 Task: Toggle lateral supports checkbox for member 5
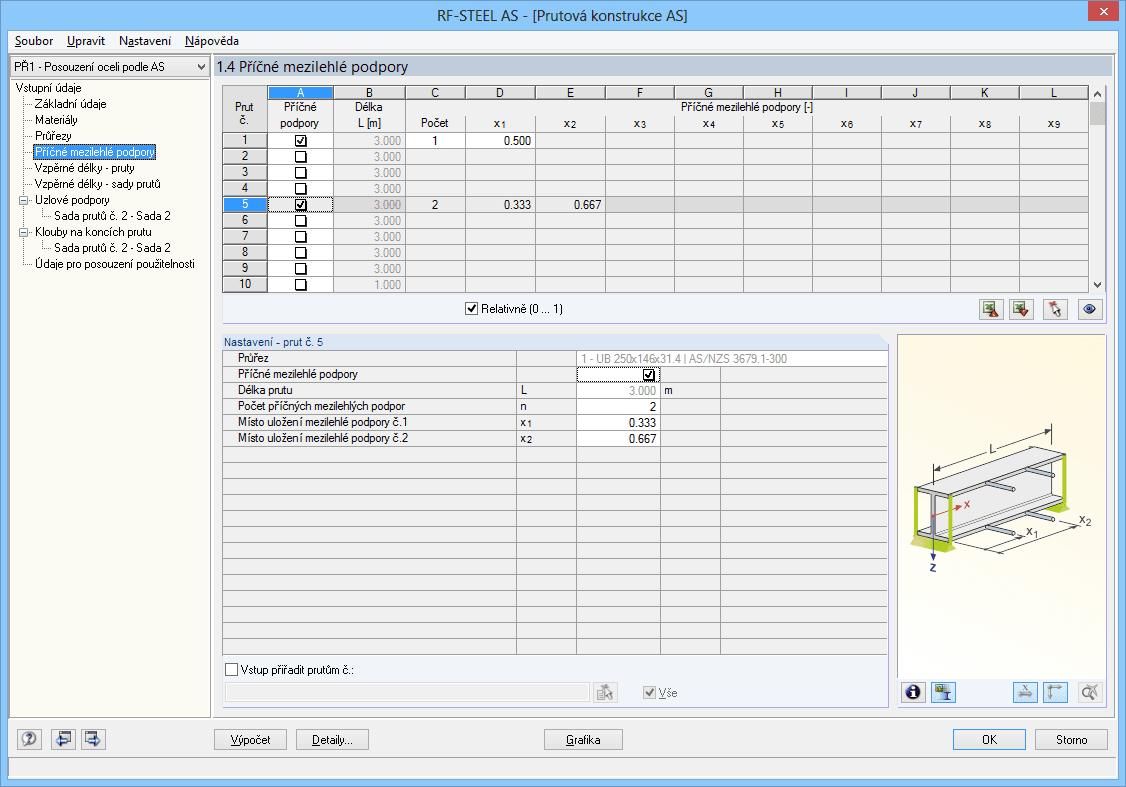coord(301,205)
